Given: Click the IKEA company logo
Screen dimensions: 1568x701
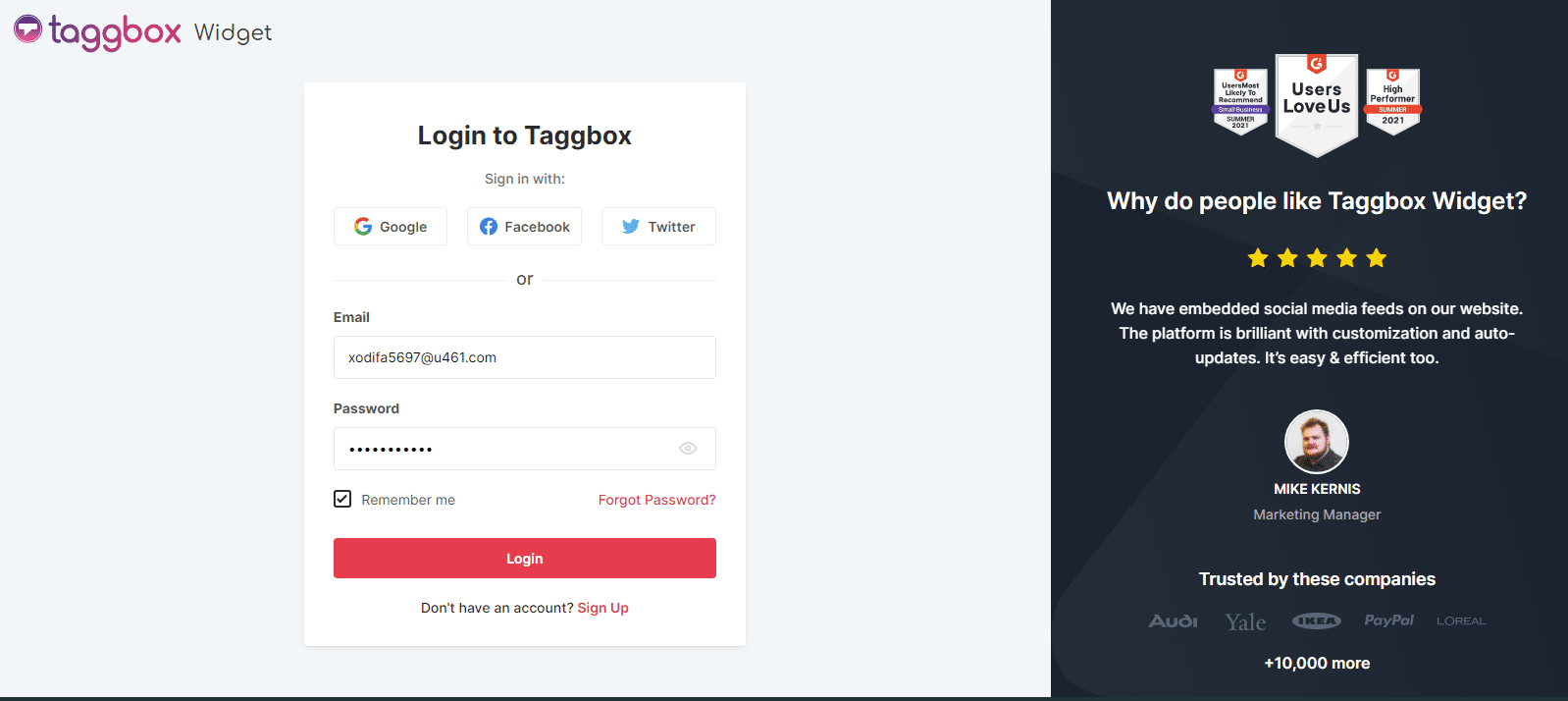Looking at the screenshot, I should [x=1316, y=620].
